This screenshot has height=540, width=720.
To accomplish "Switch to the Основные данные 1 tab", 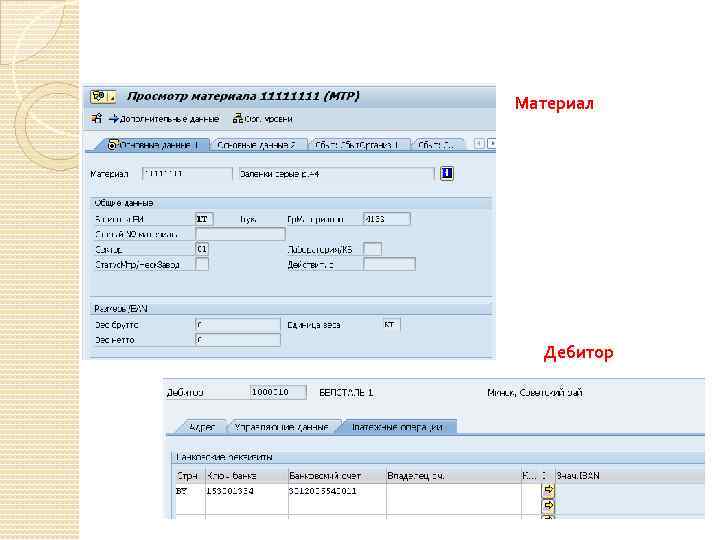I will (x=153, y=145).
